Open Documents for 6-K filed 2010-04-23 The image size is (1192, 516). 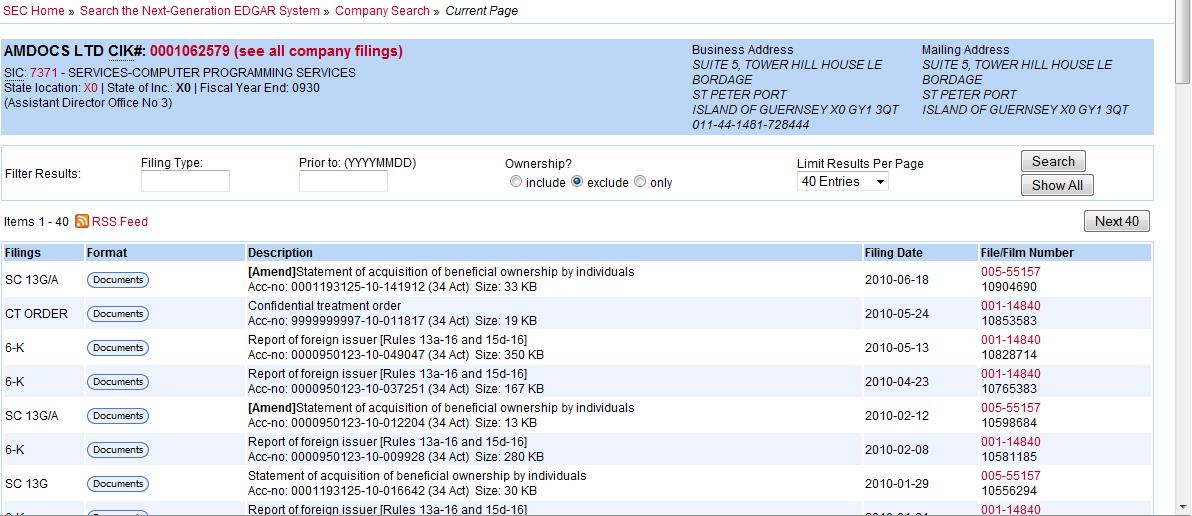pos(118,381)
